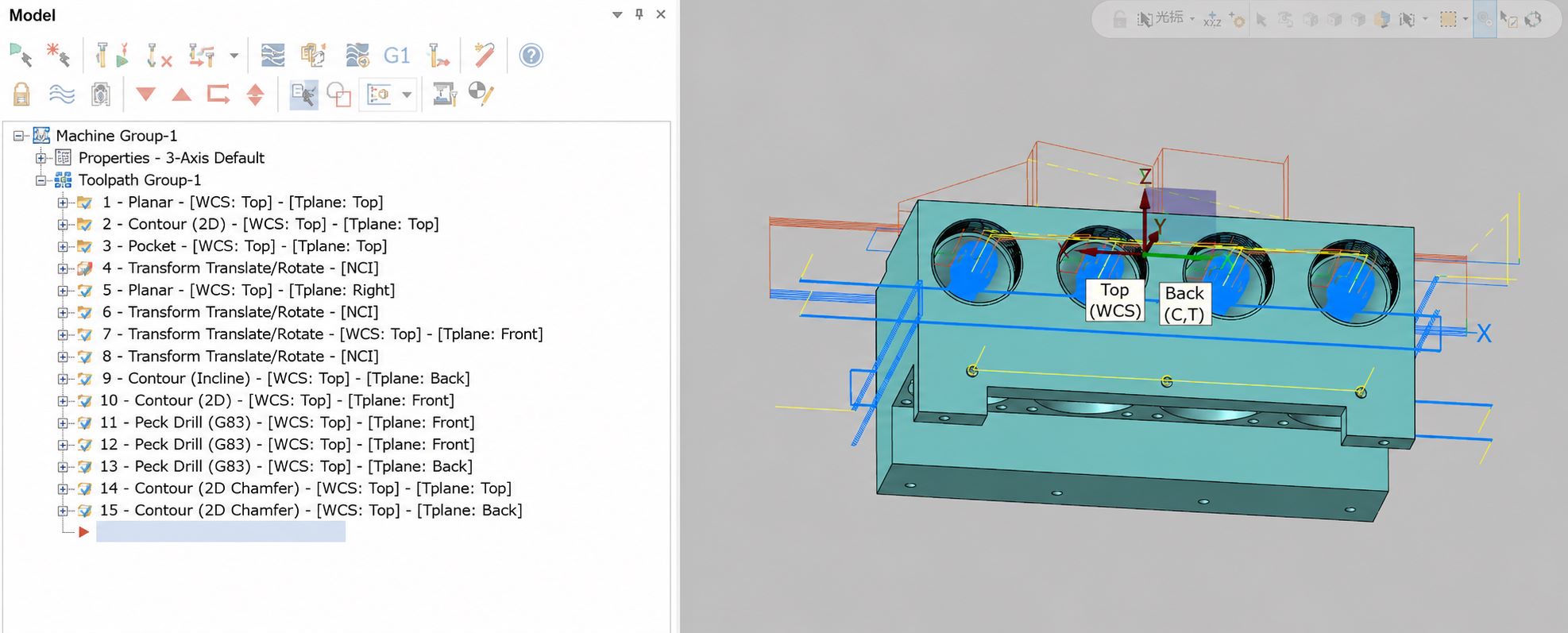This screenshot has width=1568, height=633.
Task: Click the tree display options icon
Action: tap(379, 95)
